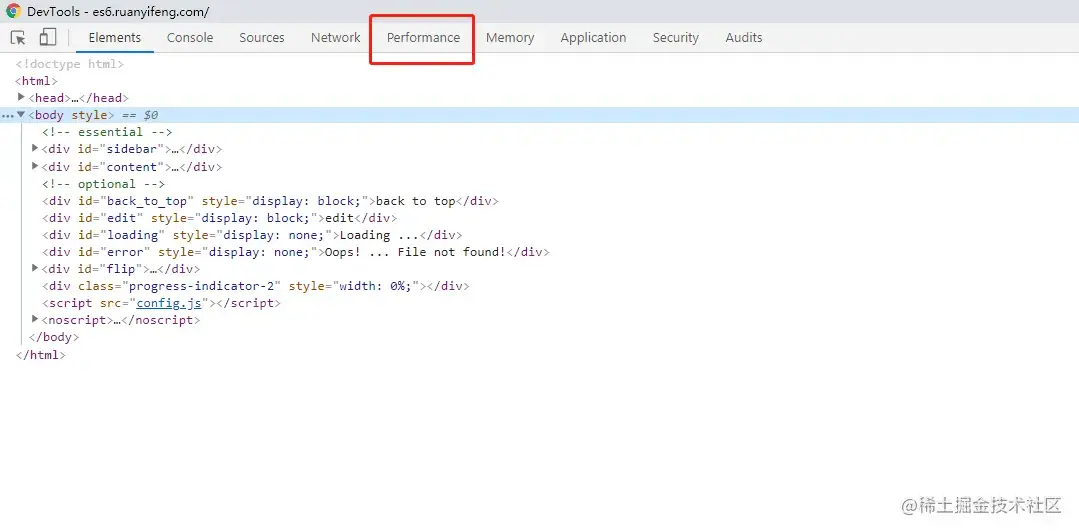Open the Console tab
Viewport: 1079px width, 532px height.
(190, 38)
